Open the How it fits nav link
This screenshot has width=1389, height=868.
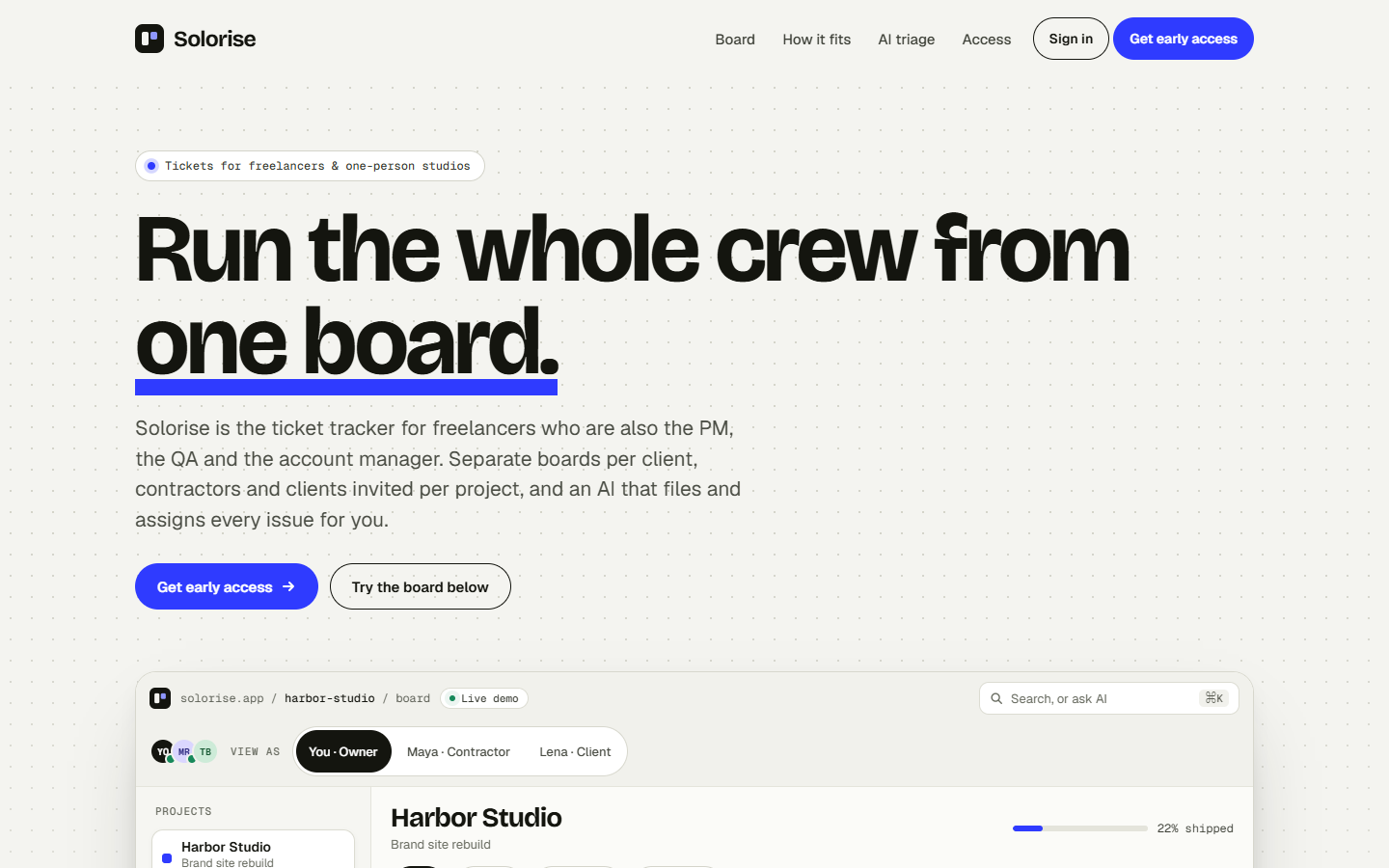817,40
